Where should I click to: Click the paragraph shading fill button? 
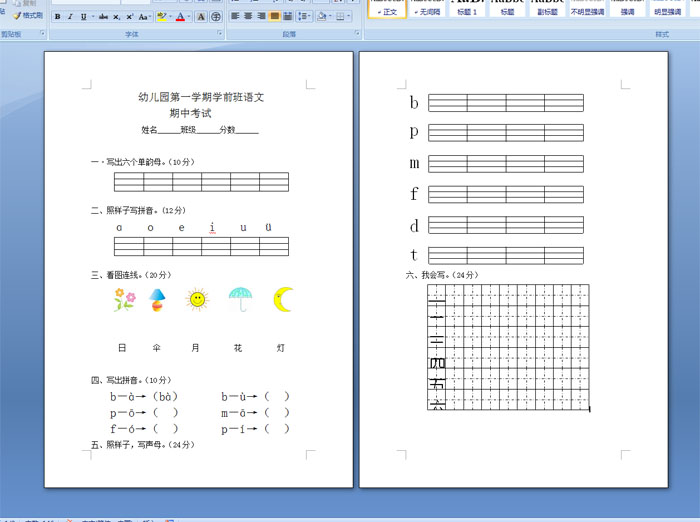(321, 16)
